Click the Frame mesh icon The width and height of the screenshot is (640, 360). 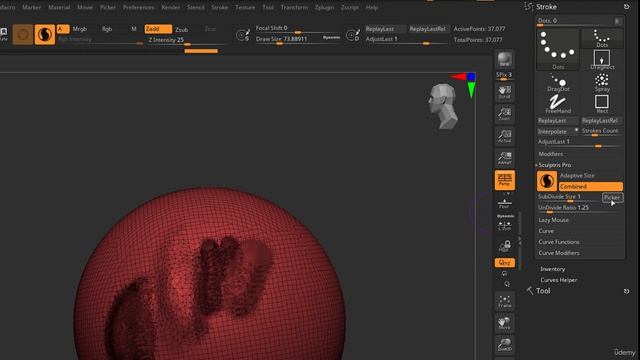[504, 301]
